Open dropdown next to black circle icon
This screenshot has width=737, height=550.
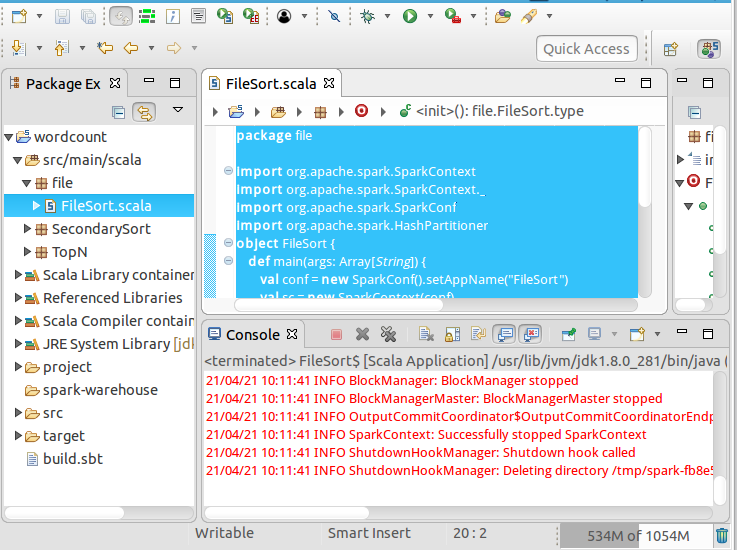pyautogui.click(x=304, y=16)
